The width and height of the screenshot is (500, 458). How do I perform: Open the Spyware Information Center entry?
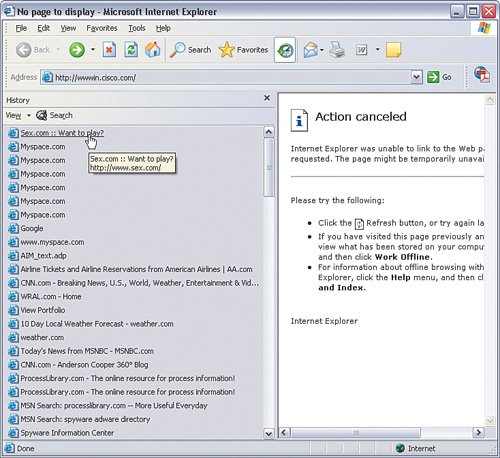pyautogui.click(x=67, y=433)
